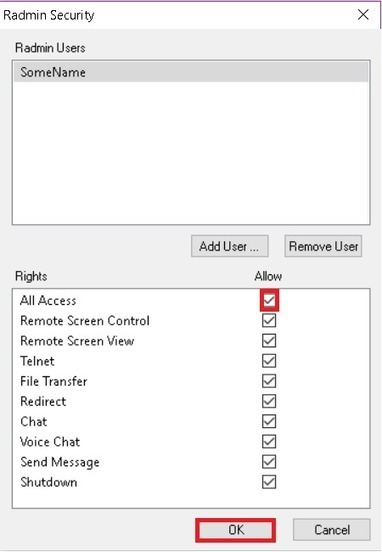Screen dimensions: 382x552
Task: Uncheck Remote Screen Control permission
Action: (269, 320)
